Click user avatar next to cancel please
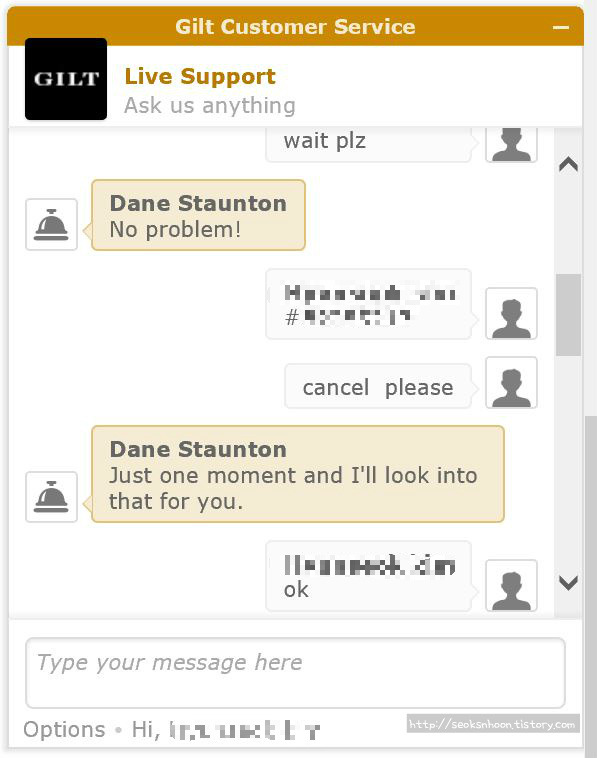This screenshot has width=597, height=758. (511, 382)
